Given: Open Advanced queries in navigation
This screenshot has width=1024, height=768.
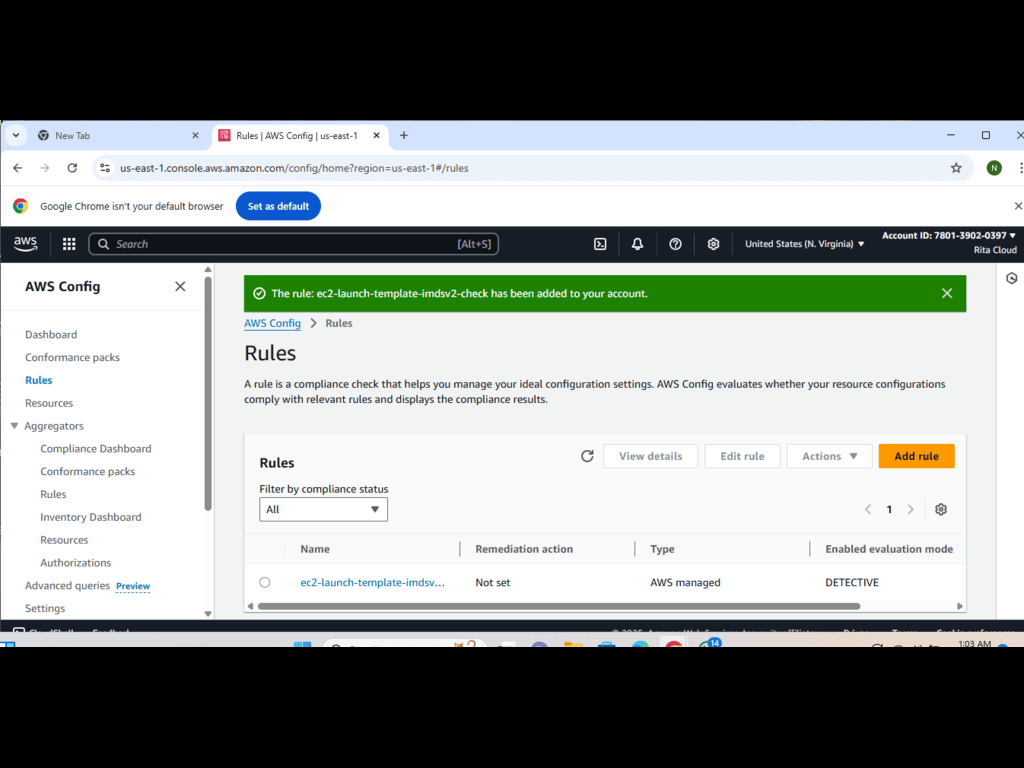Looking at the screenshot, I should (67, 586).
